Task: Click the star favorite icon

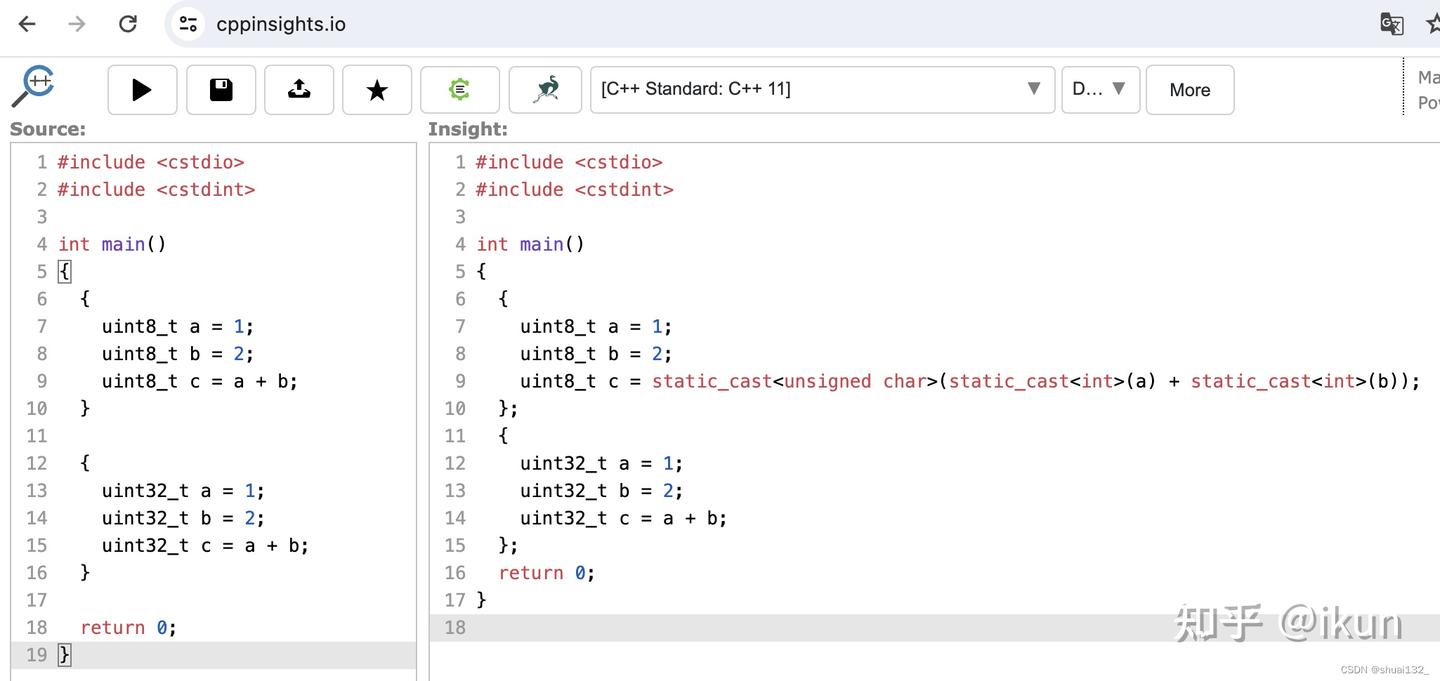Action: [x=377, y=90]
